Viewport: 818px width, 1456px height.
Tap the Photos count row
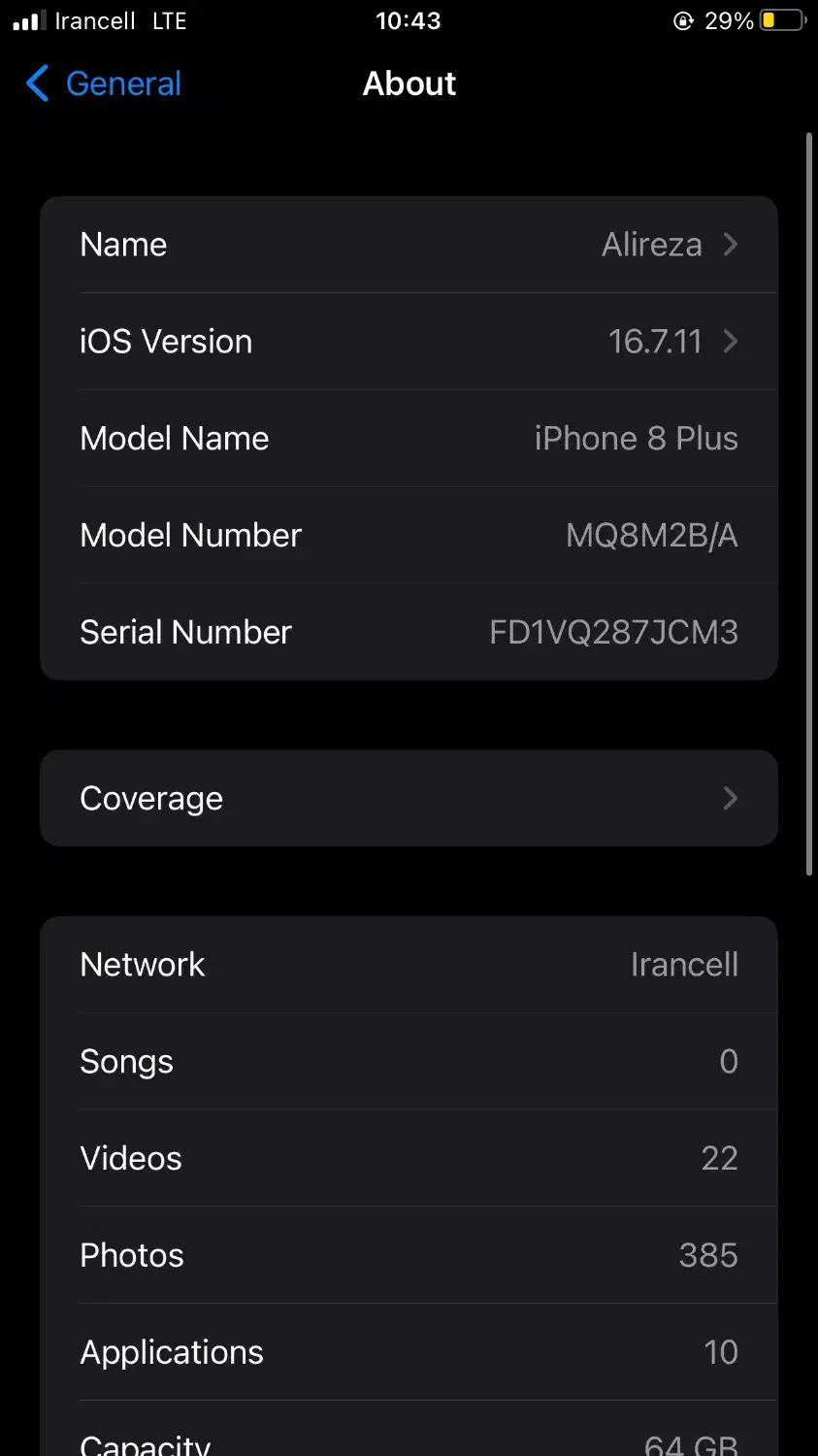(409, 1255)
